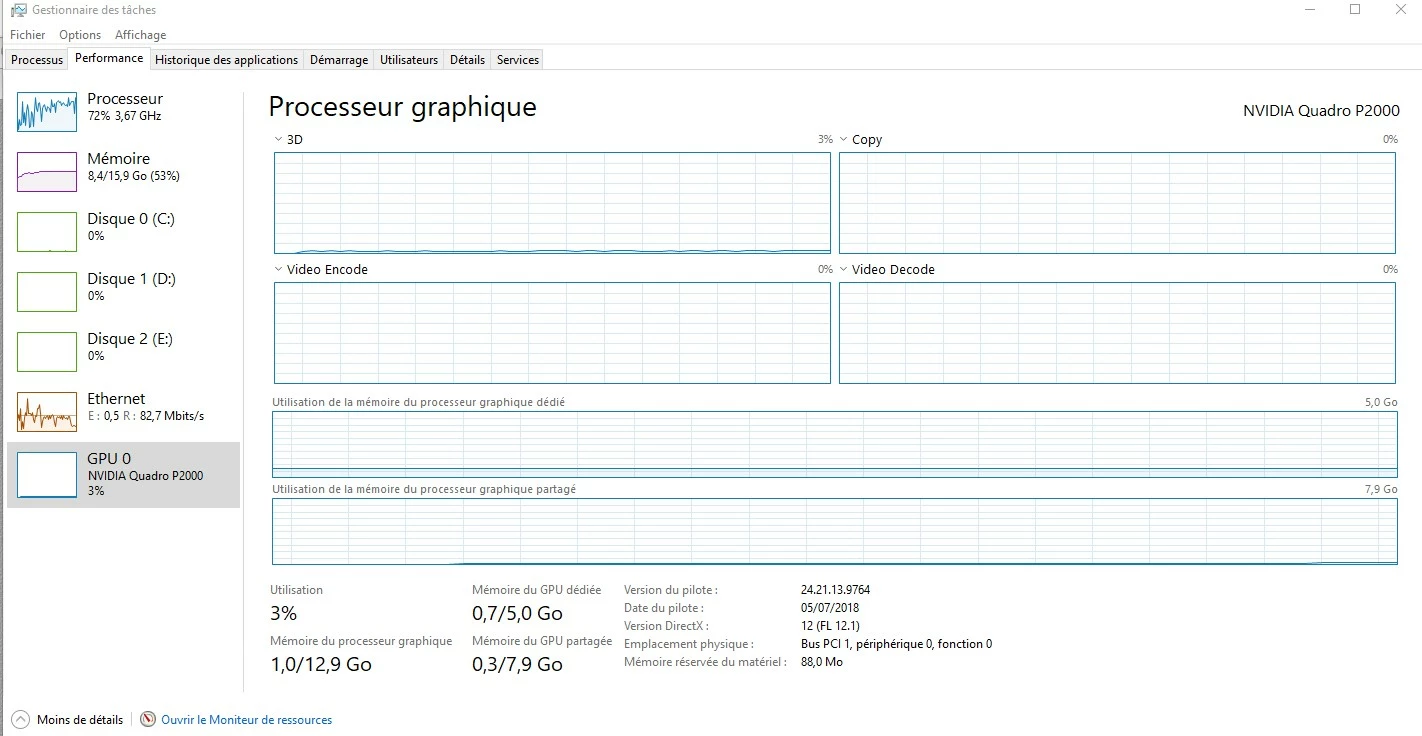Click the NVIDIA Quadro P2000 title text
This screenshot has width=1422, height=736.
(x=1321, y=111)
